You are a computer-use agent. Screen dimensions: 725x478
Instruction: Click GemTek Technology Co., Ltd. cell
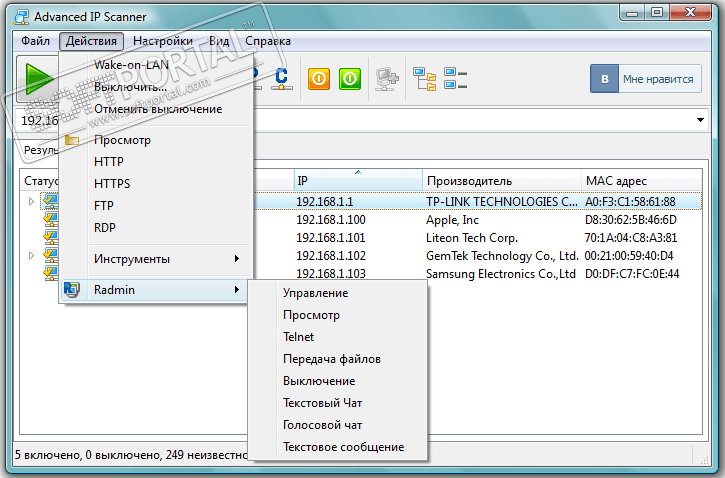(x=502, y=256)
